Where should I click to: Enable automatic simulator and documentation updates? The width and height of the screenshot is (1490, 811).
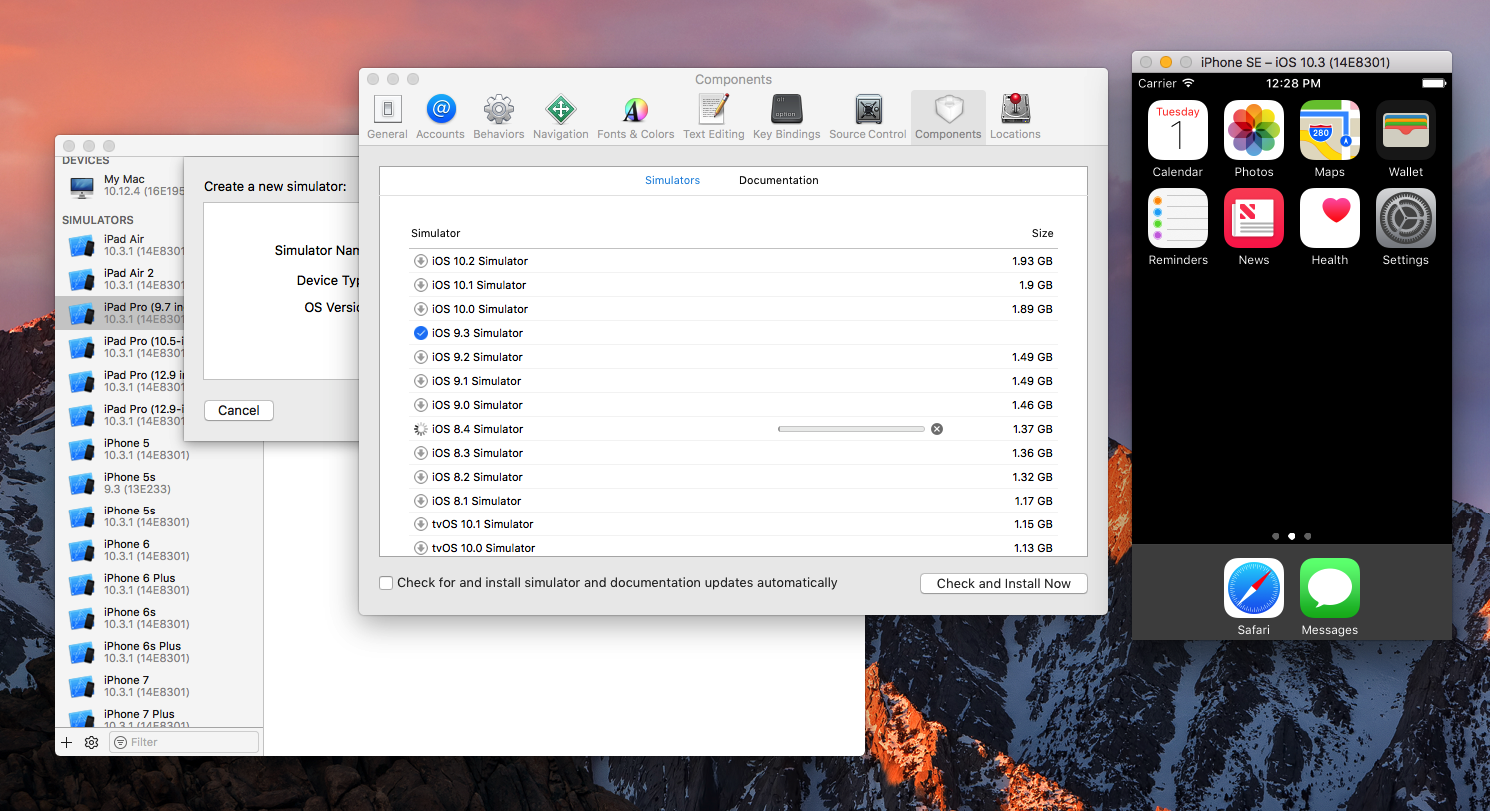click(x=386, y=583)
